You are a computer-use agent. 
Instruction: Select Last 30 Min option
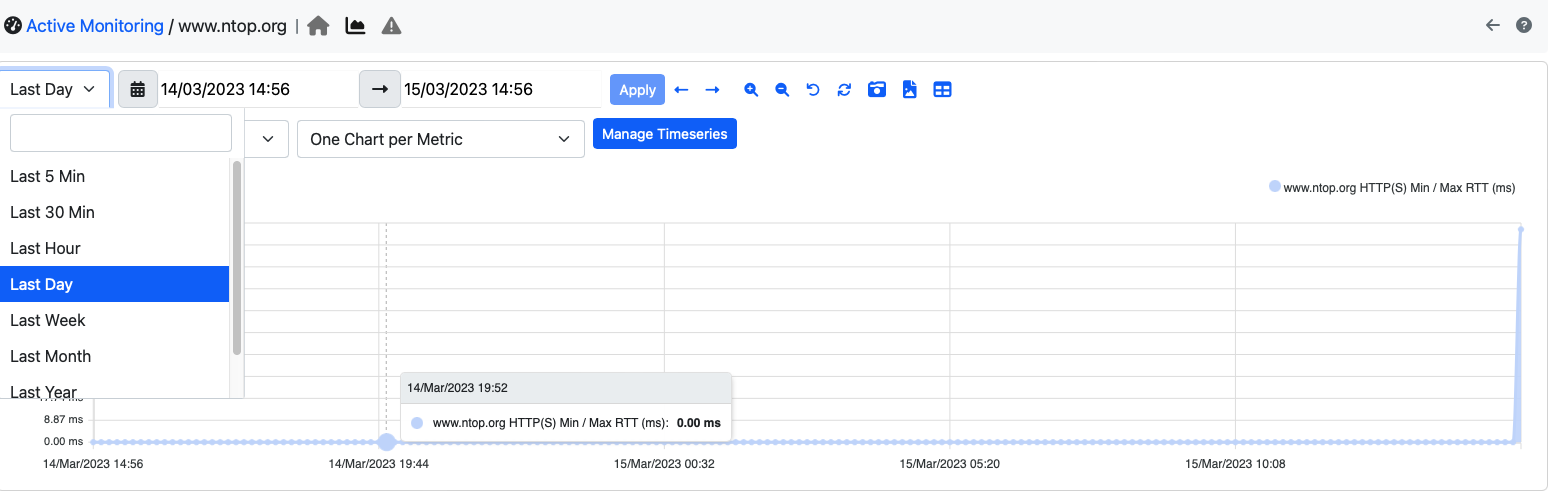[115, 212]
